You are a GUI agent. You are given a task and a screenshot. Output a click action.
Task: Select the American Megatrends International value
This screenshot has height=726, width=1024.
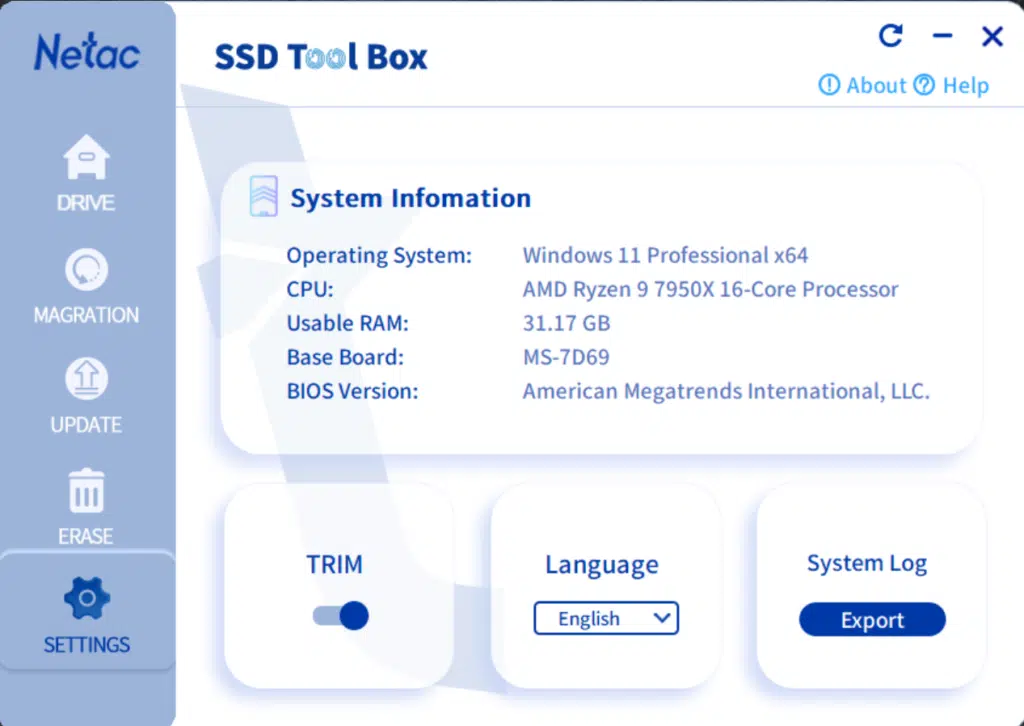coord(726,391)
